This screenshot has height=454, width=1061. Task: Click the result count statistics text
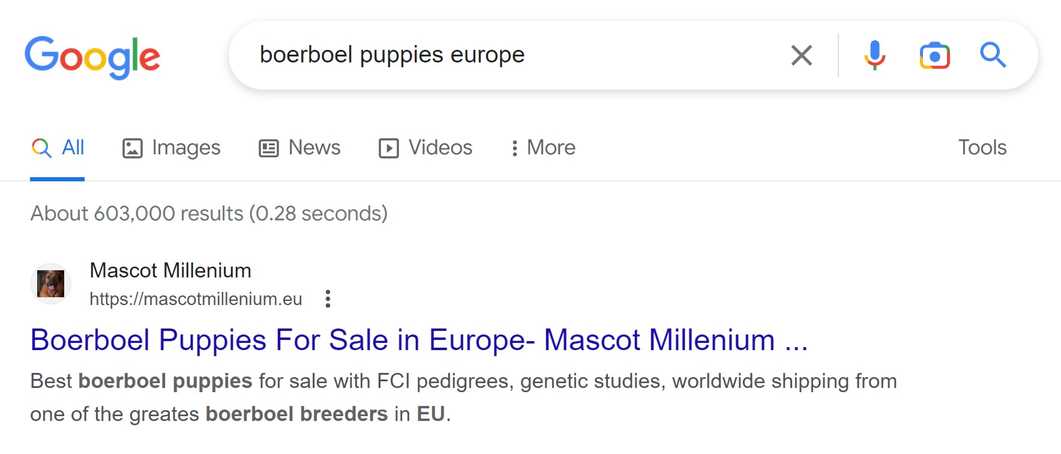tap(208, 213)
